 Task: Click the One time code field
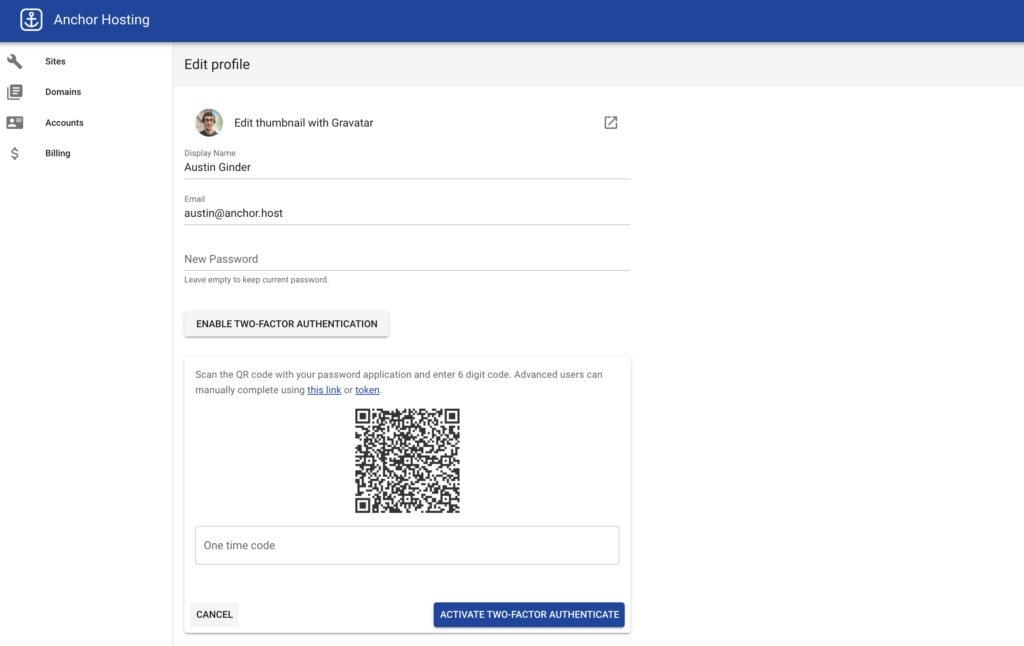tap(407, 545)
